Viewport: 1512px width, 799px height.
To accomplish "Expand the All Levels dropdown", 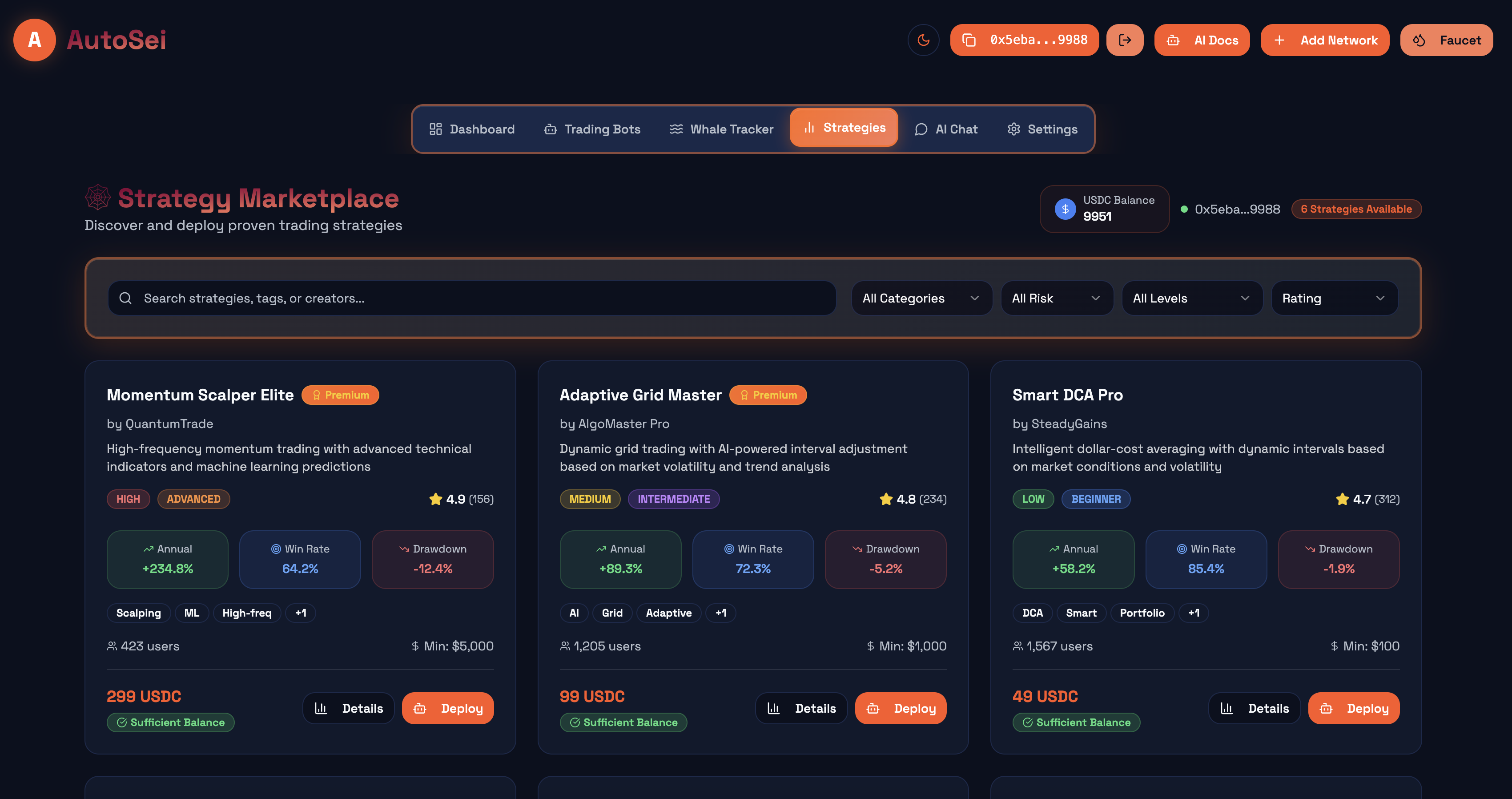I will [x=1191, y=298].
